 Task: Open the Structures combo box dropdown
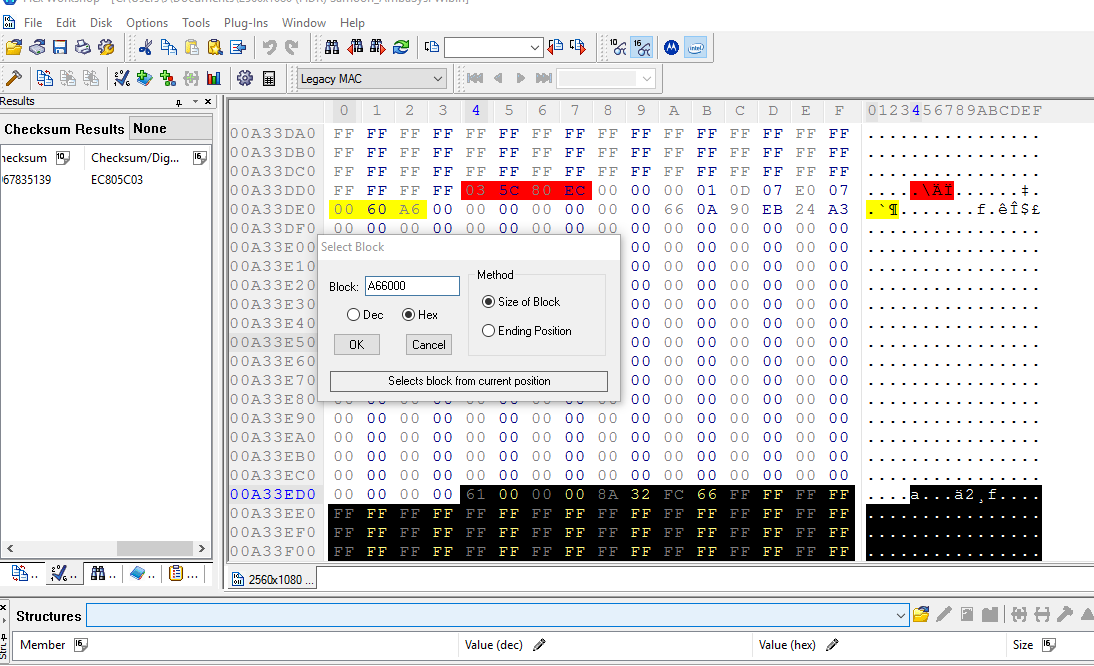click(900, 615)
